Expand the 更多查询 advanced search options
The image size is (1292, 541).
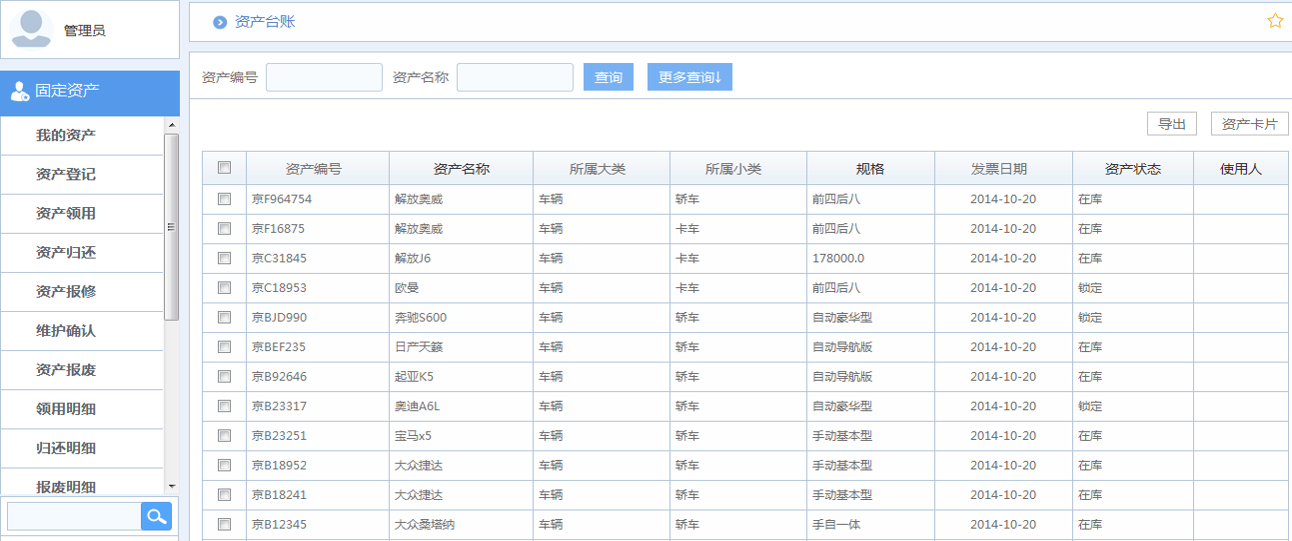(x=689, y=77)
